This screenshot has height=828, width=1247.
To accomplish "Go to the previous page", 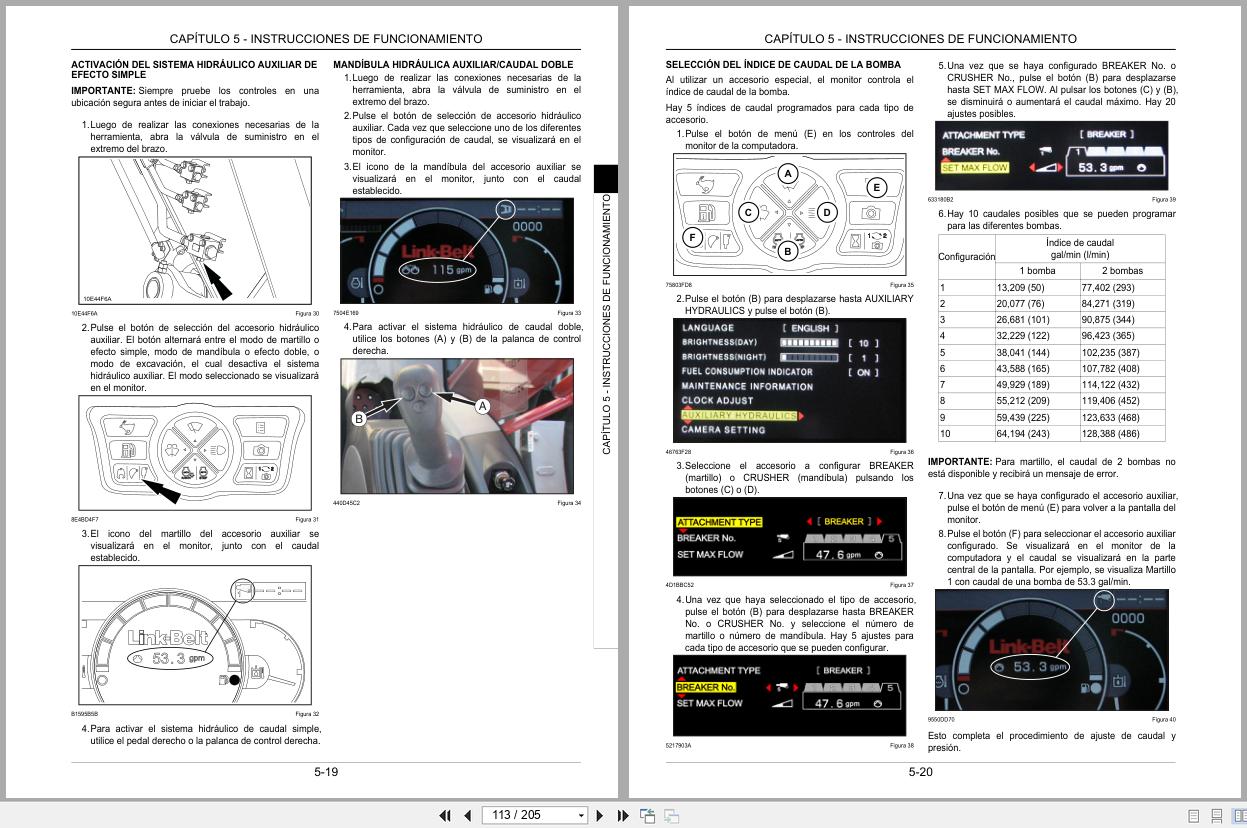I will (467, 815).
